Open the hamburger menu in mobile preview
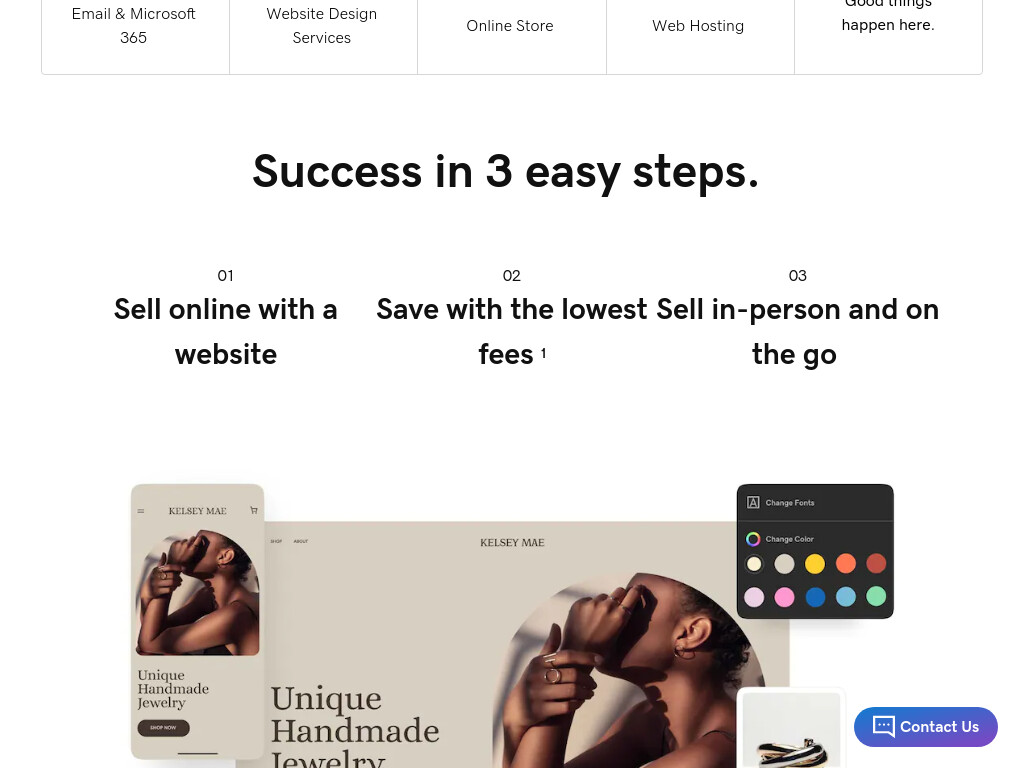 pos(140,511)
